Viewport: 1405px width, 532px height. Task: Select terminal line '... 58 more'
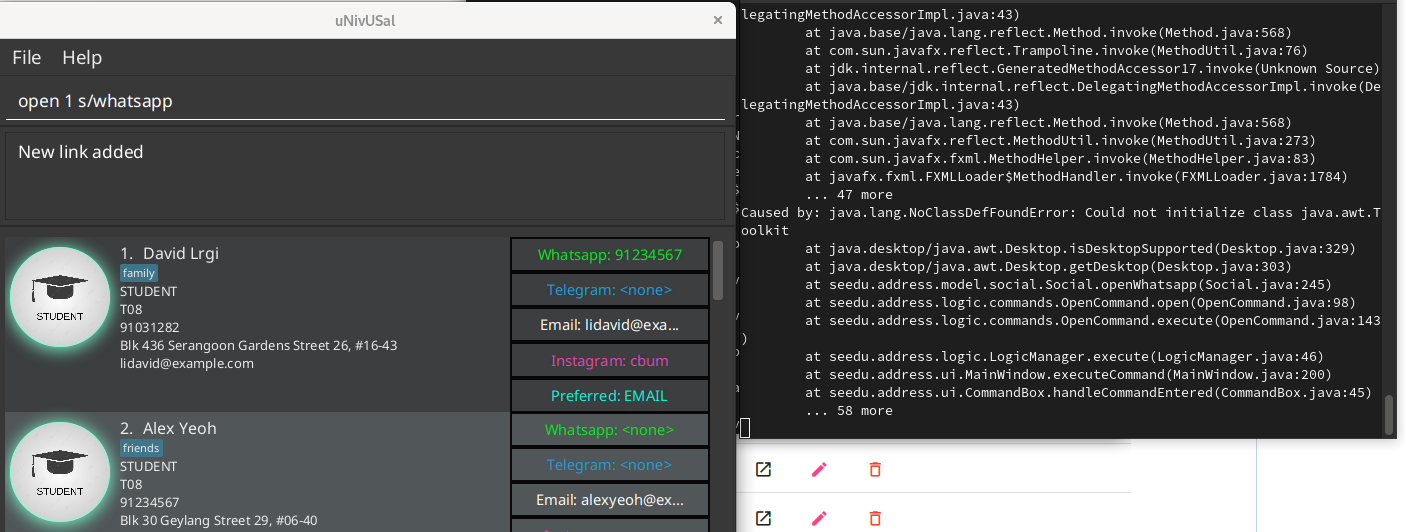[849, 411]
